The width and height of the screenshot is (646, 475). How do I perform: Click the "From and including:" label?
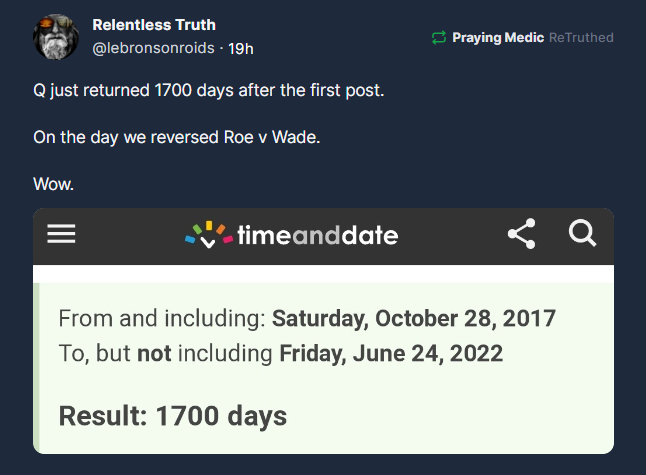point(163,319)
